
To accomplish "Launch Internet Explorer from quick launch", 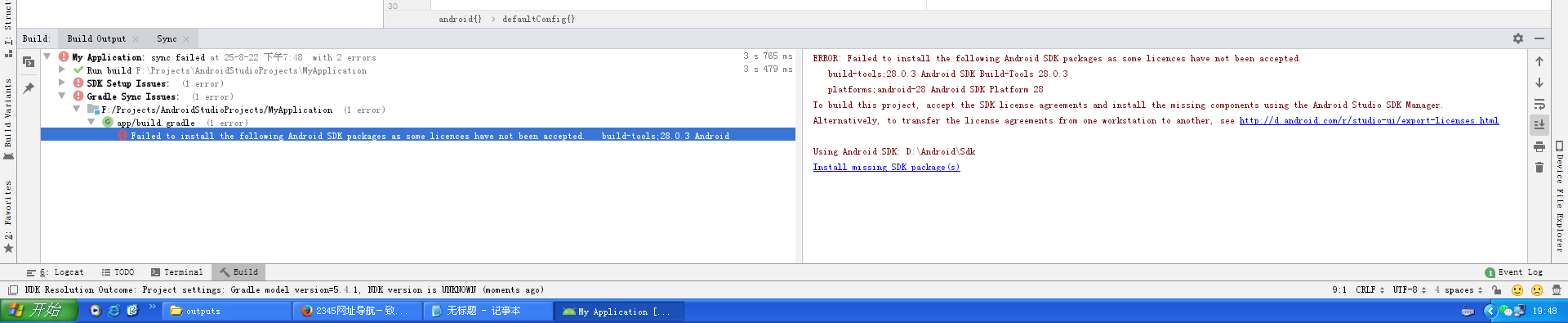I will click(x=114, y=311).
